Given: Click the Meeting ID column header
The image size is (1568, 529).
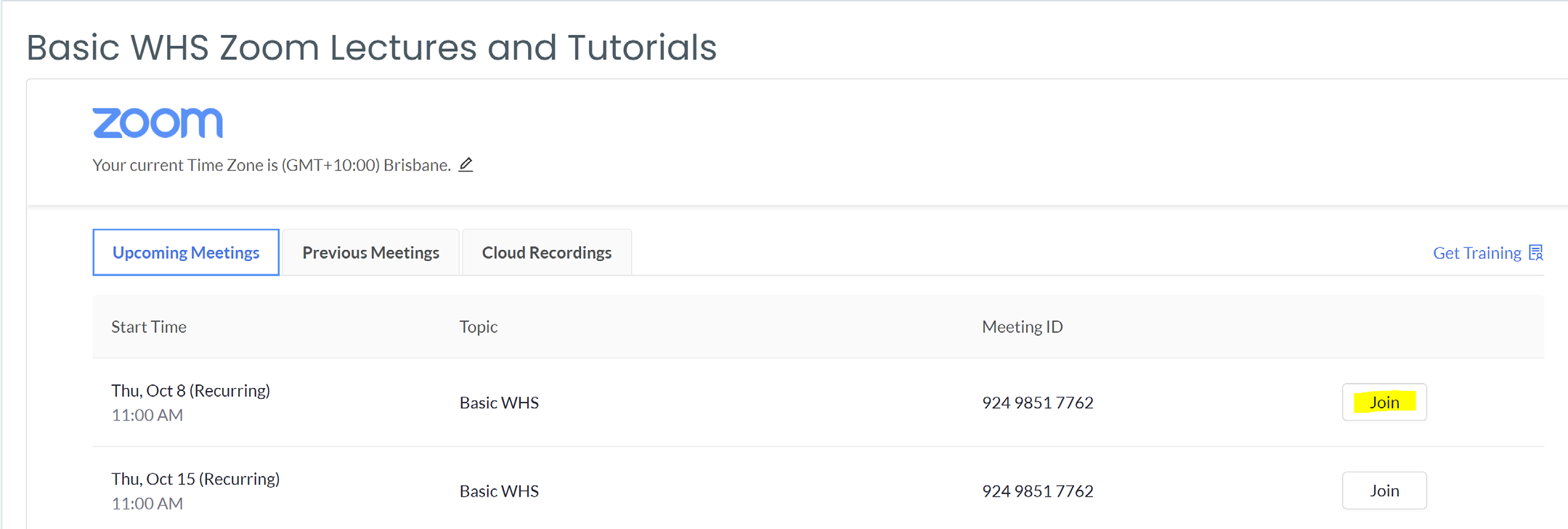Looking at the screenshot, I should pos(1022,327).
